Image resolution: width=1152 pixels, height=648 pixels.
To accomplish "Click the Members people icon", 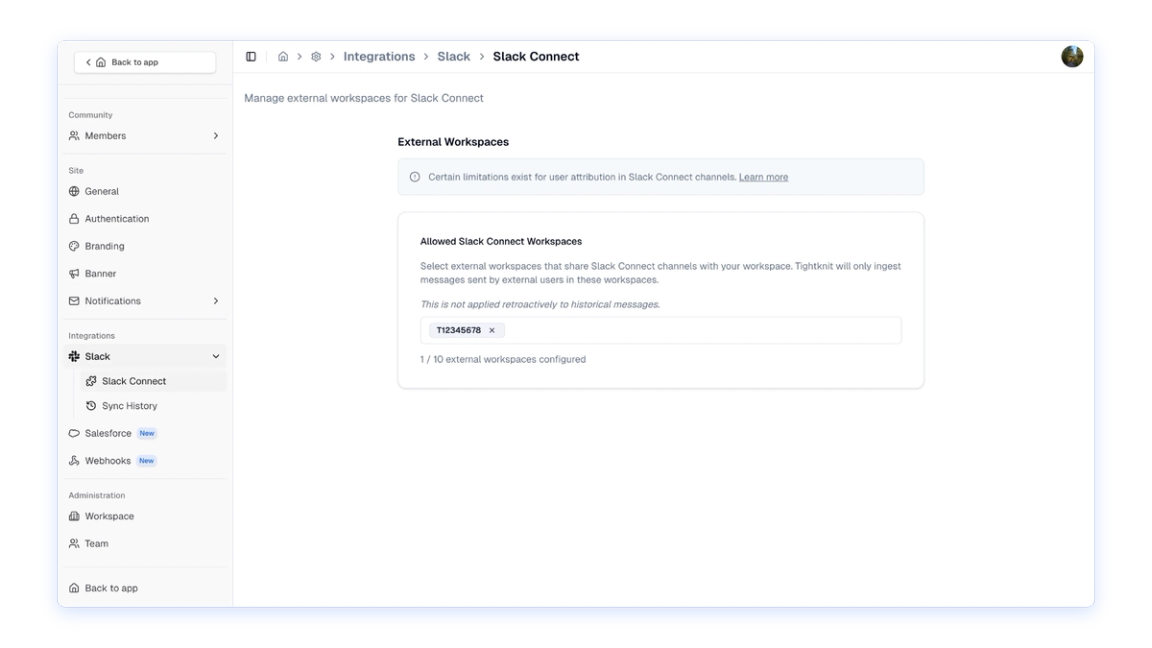I will [74, 136].
